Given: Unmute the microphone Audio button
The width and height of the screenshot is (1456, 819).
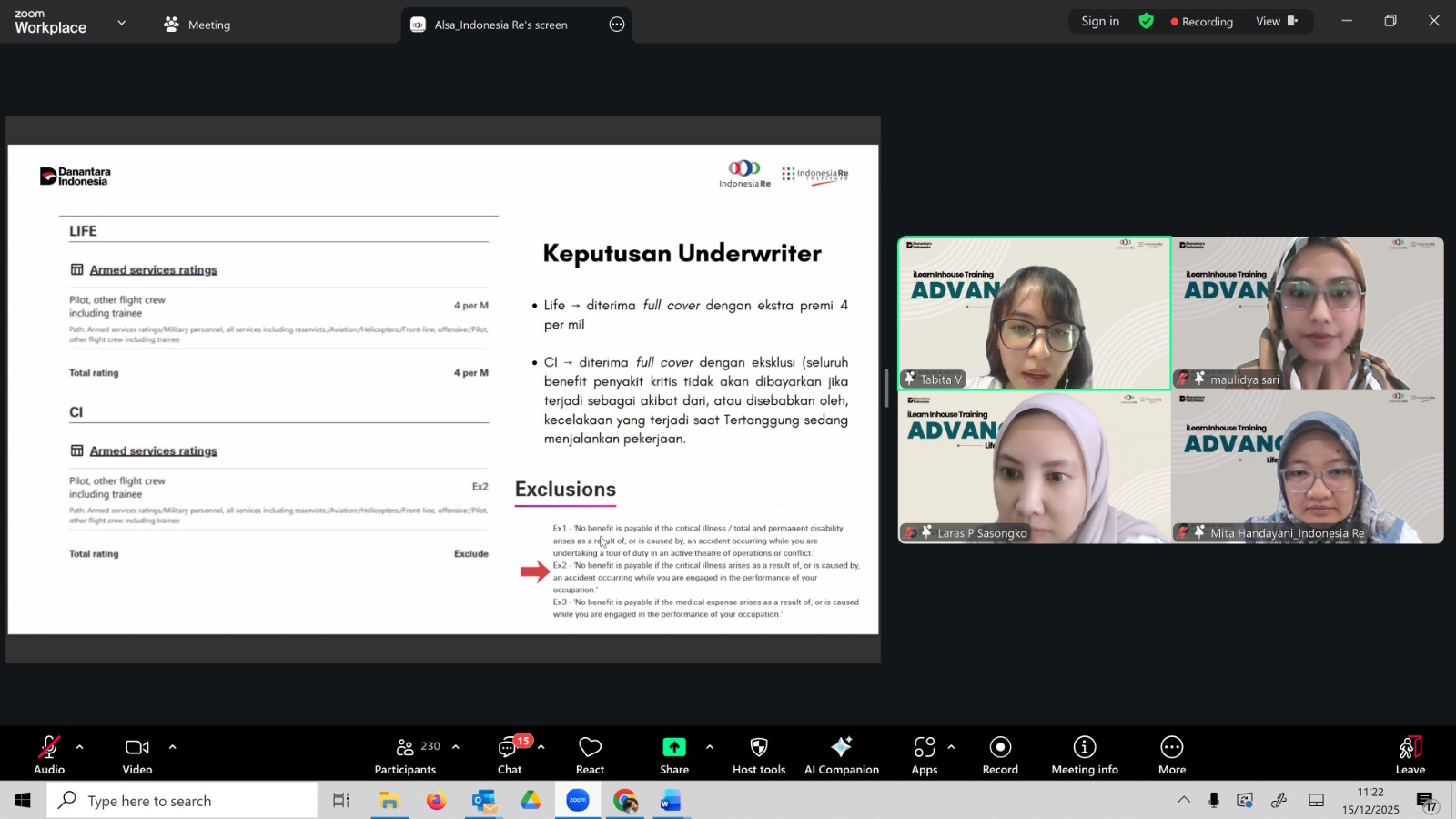Looking at the screenshot, I should tap(49, 754).
